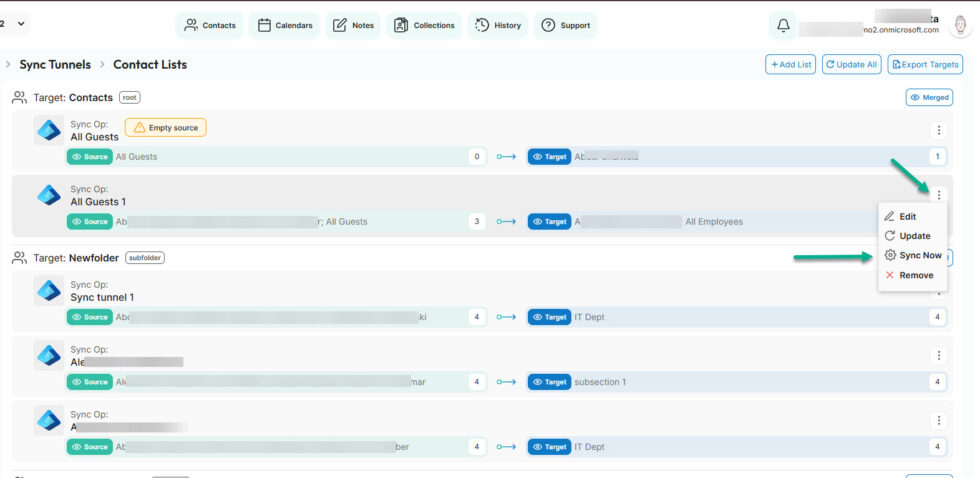Click the people icon beside Target: Contacts

click(20, 97)
